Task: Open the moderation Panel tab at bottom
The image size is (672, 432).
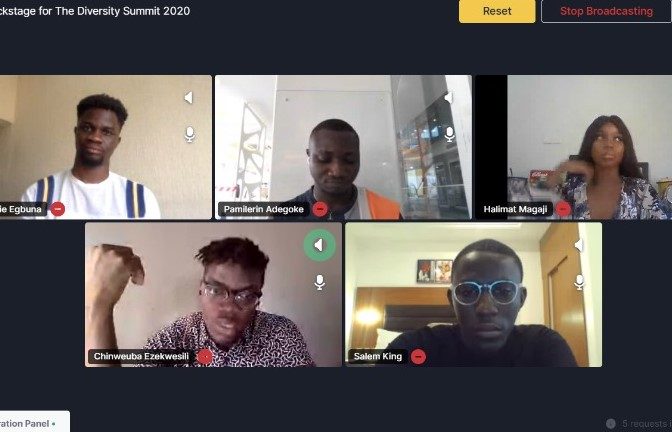Action: [x=35, y=423]
